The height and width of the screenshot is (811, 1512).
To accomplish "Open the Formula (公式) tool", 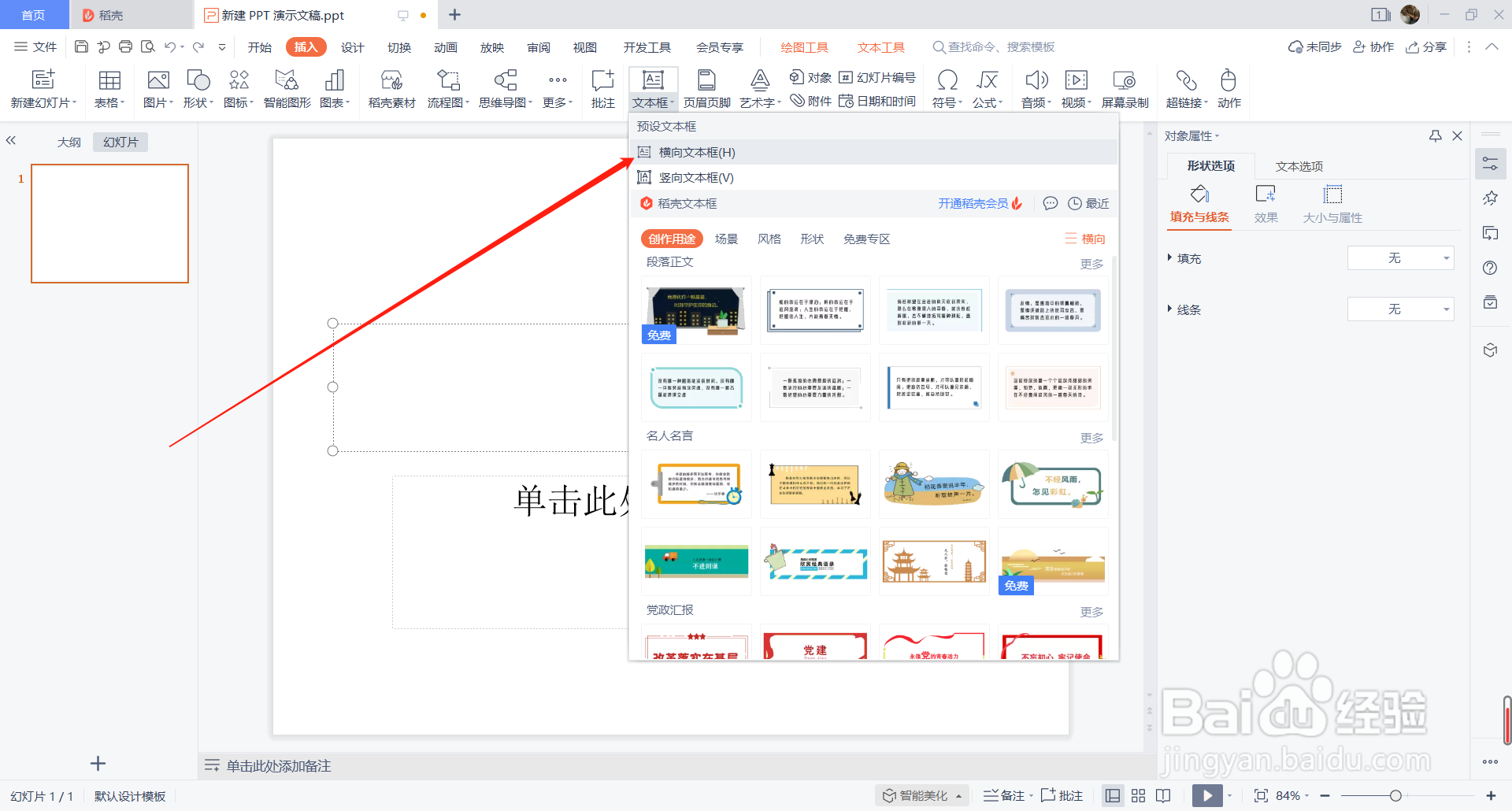I will point(988,88).
